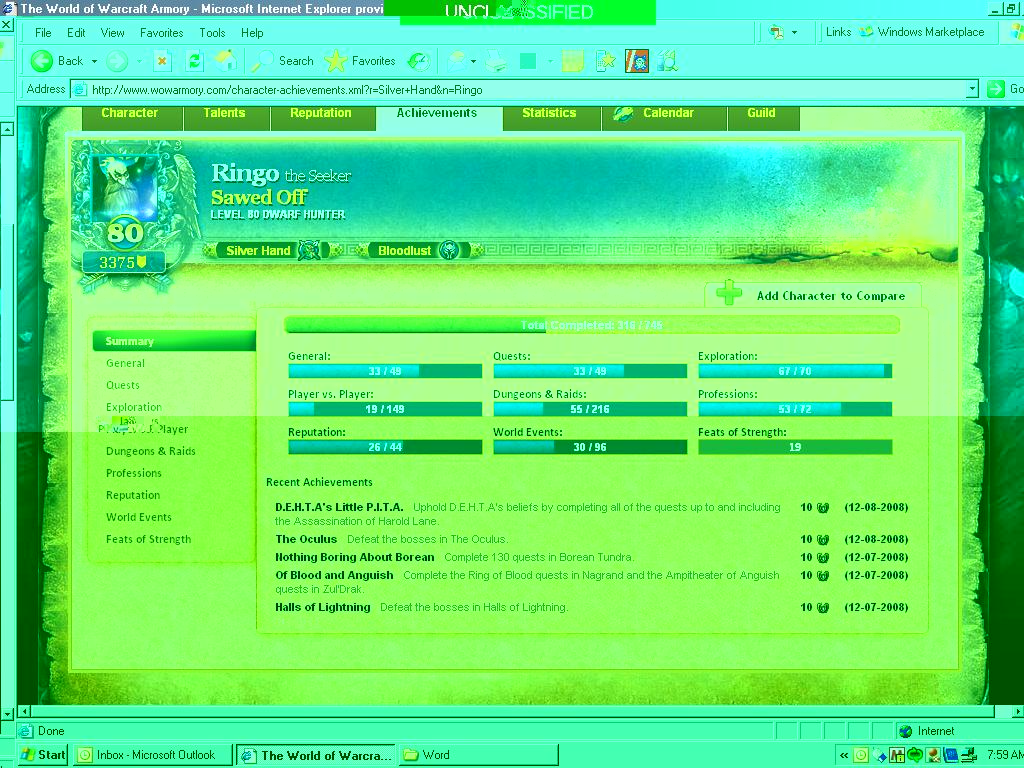
Task: Click the Total Completed progress bar
Action: (592, 325)
